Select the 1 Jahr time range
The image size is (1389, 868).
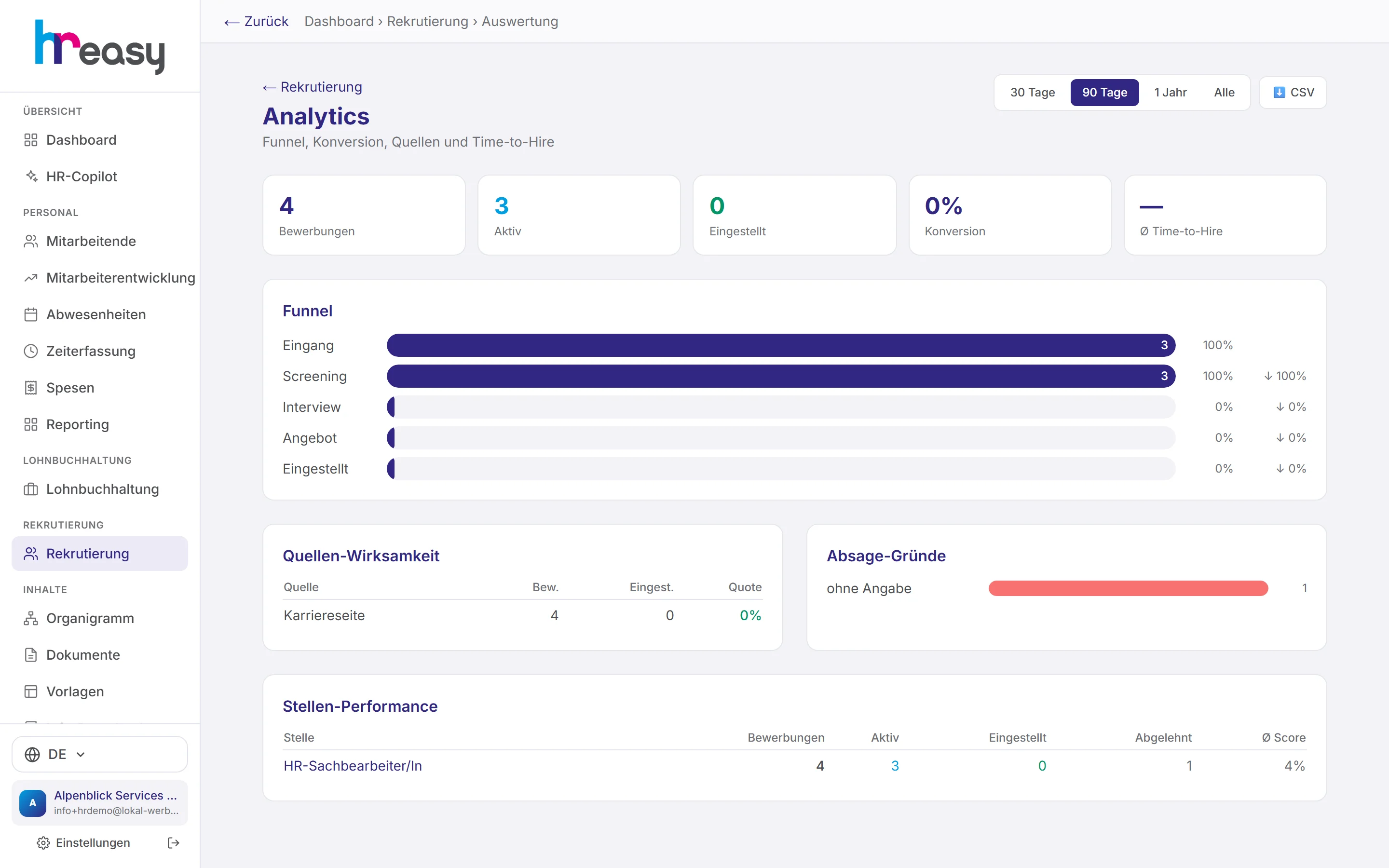1171,93
